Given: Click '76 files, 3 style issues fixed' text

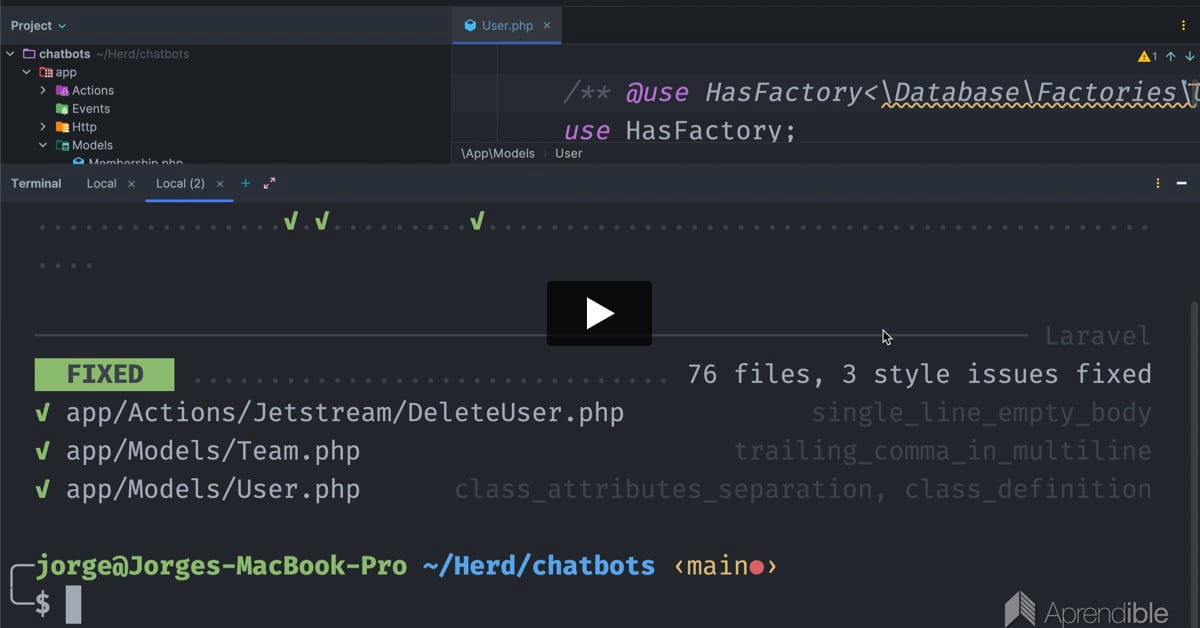Looking at the screenshot, I should click(920, 375).
